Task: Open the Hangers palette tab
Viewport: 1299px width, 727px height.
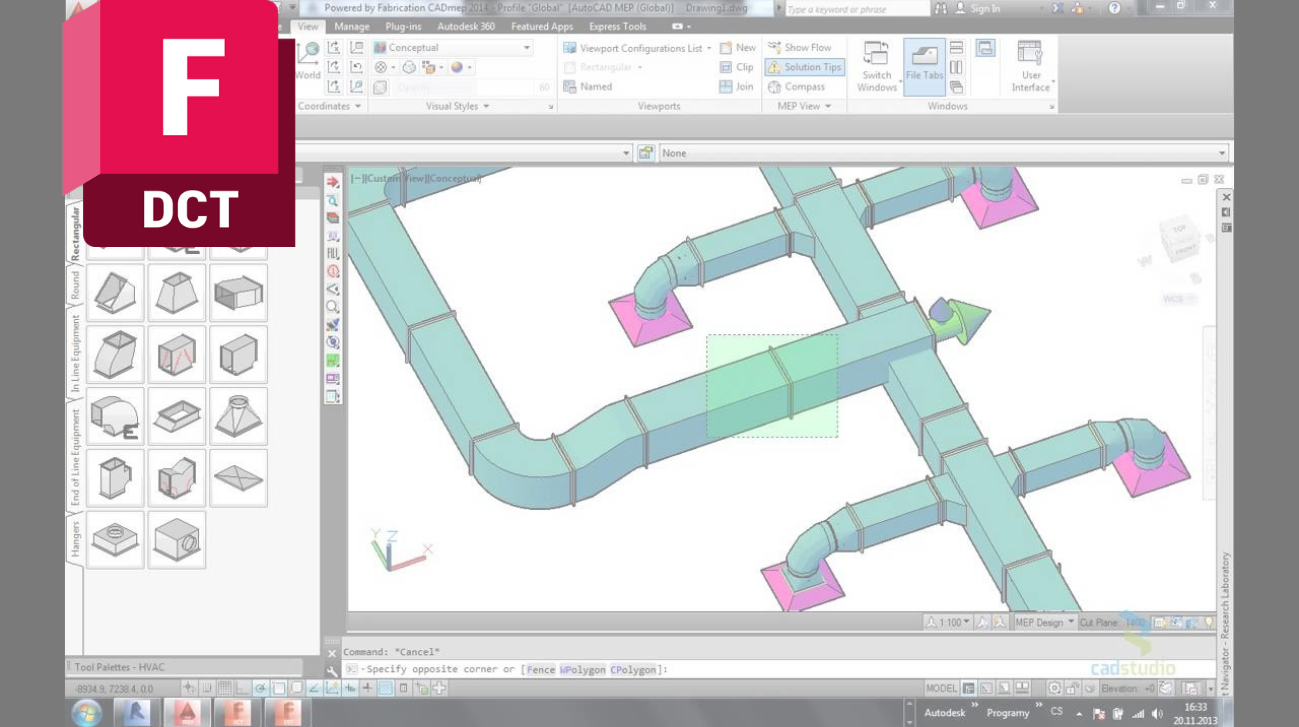Action: point(75,539)
